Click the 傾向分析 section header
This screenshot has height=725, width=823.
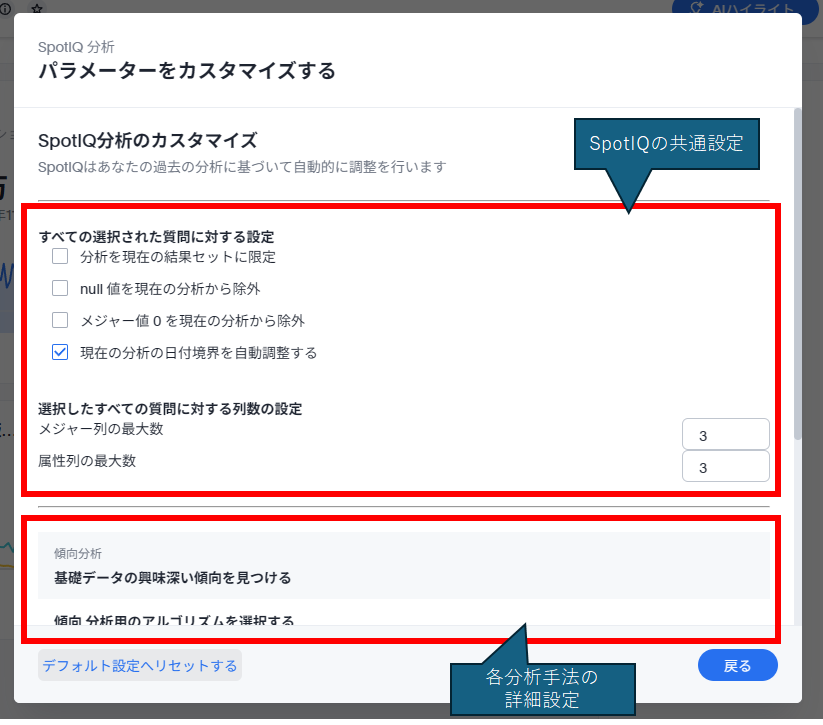coord(78,553)
